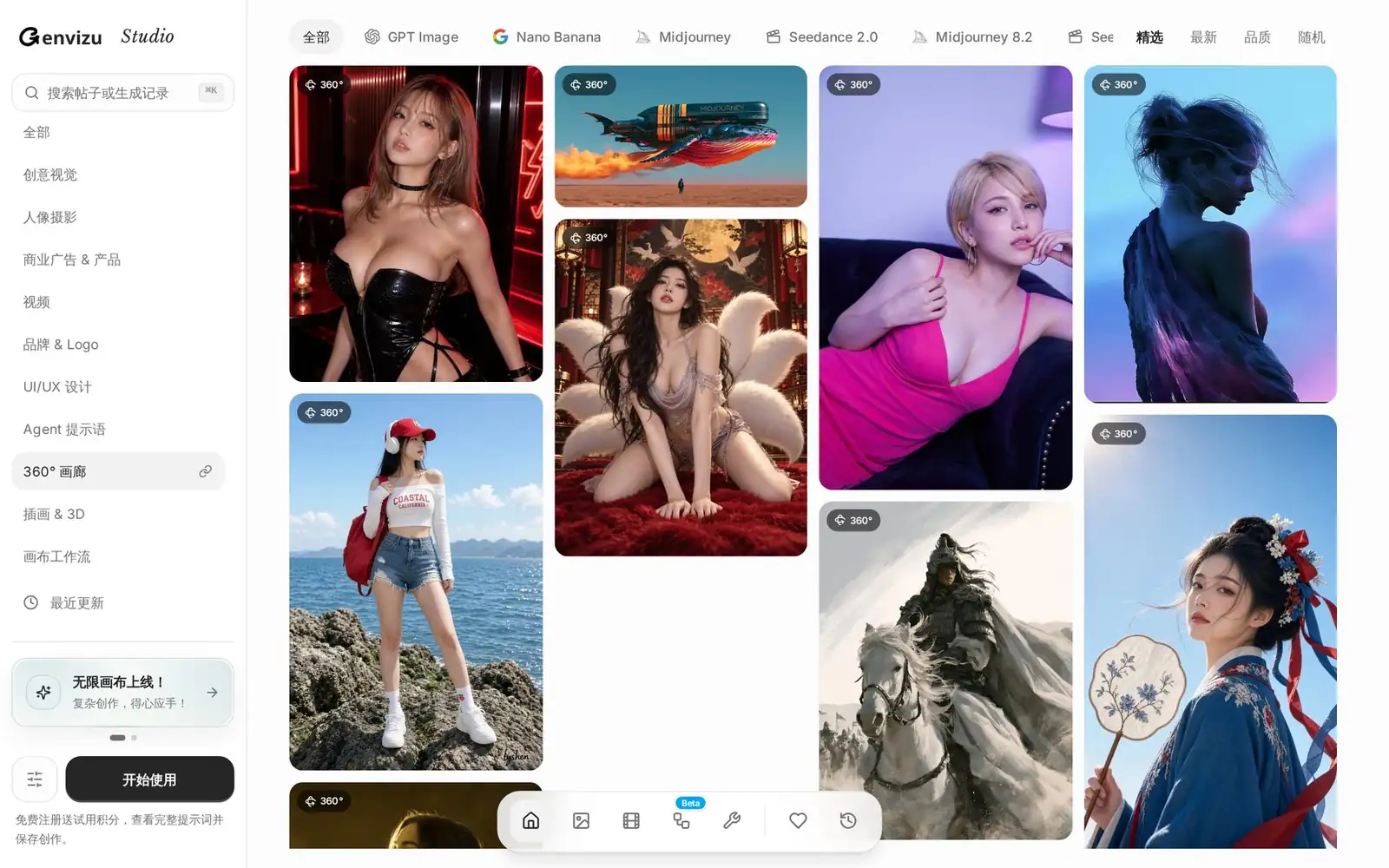This screenshot has width=1389, height=868.
Task: Select the Midjourney 8.2 filter tab
Action: pyautogui.click(x=973, y=36)
